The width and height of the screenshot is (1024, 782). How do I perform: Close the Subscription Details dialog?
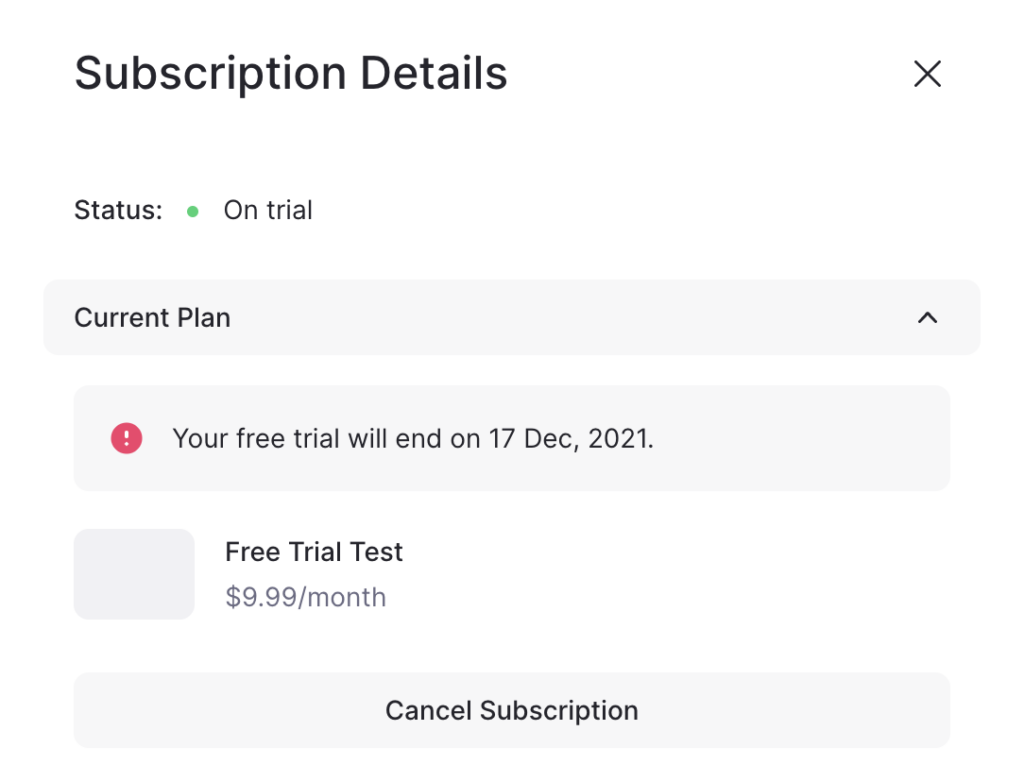point(927,73)
